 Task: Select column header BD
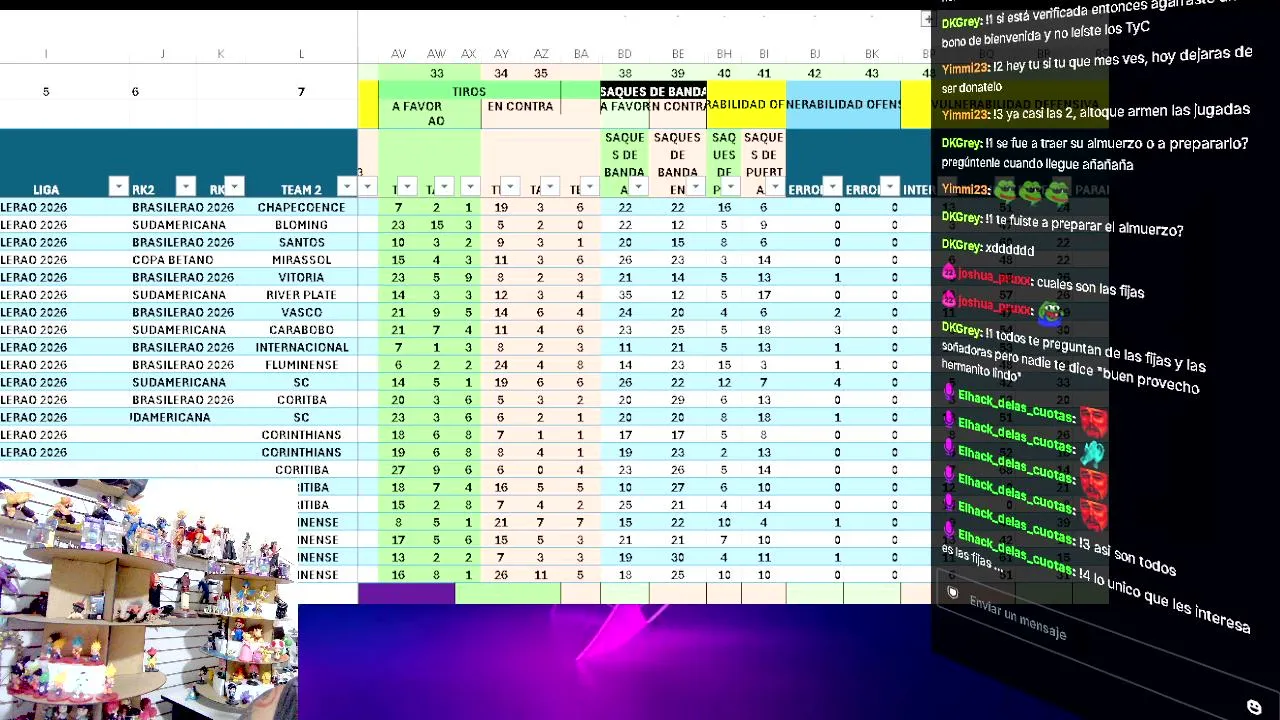pyautogui.click(x=624, y=54)
